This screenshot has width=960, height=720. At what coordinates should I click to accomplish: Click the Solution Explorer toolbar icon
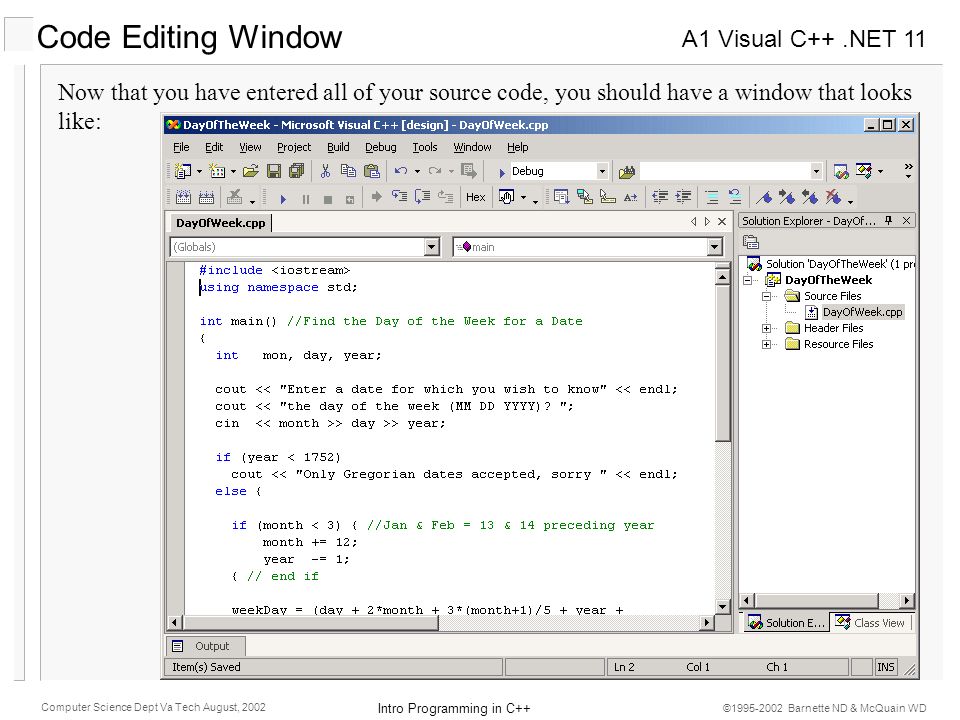click(841, 172)
